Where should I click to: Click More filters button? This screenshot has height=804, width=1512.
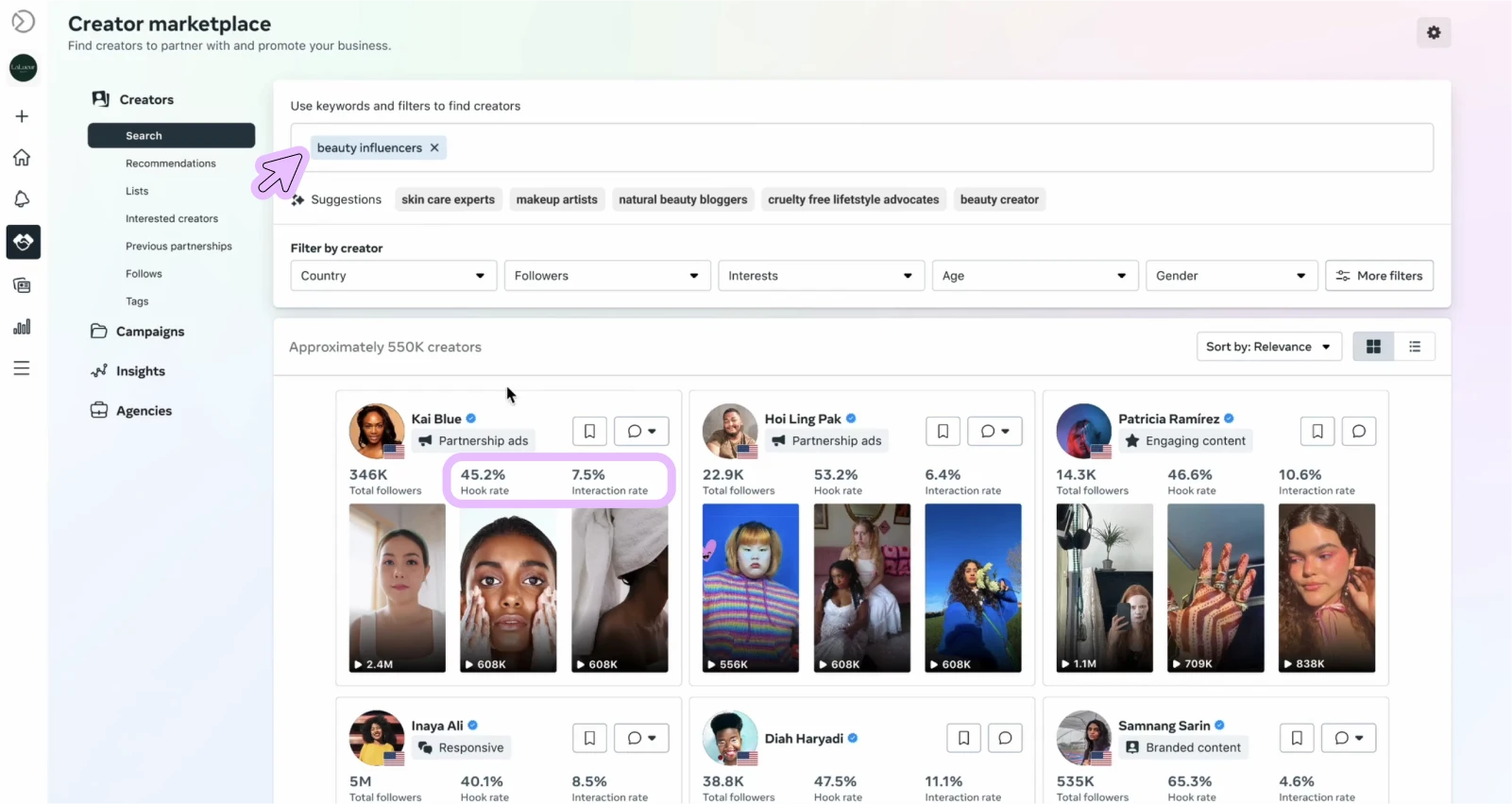[x=1380, y=276]
